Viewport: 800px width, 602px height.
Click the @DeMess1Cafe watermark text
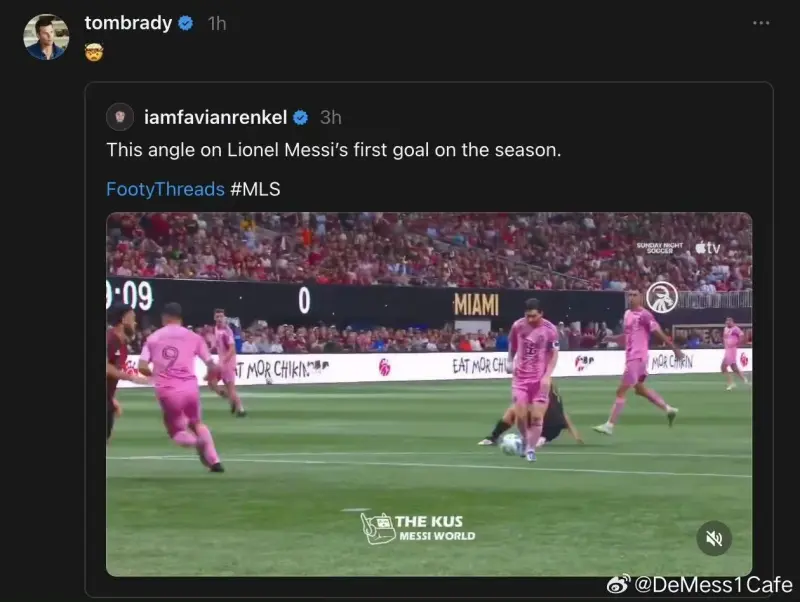pos(713,585)
